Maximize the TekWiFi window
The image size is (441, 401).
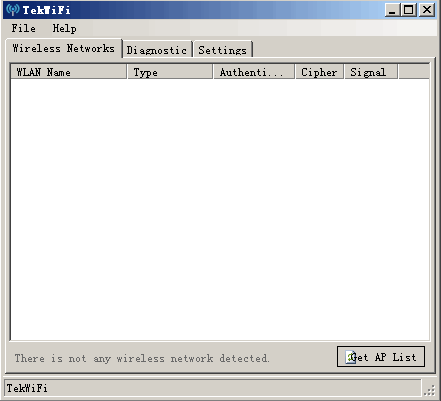pos(409,10)
